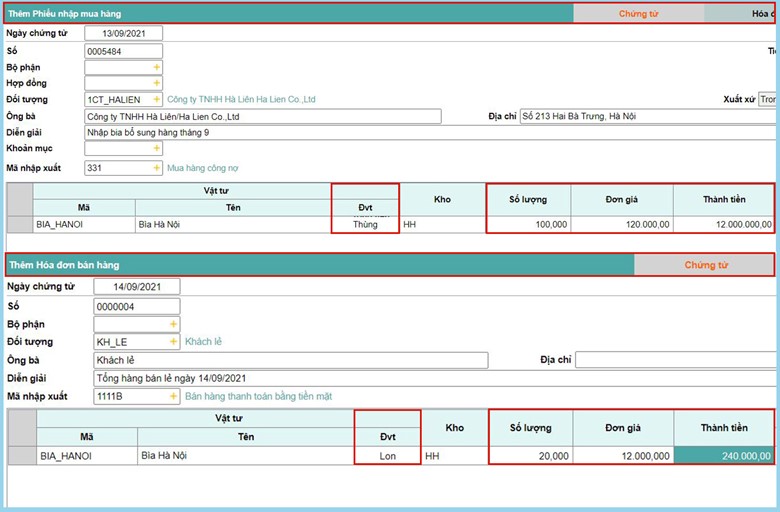Click the Công ty TNHH Hà Liên link
780x512 pixels.
pos(241,100)
